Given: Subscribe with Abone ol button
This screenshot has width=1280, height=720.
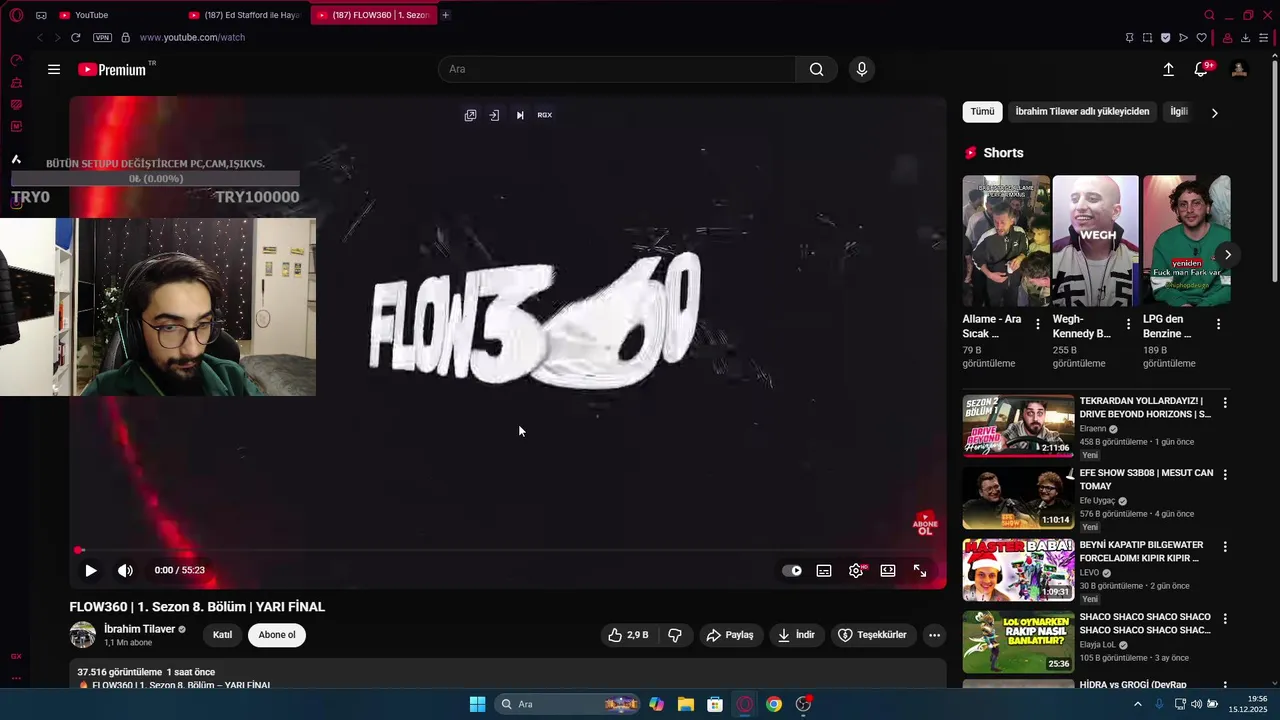Looking at the screenshot, I should coord(277,635).
